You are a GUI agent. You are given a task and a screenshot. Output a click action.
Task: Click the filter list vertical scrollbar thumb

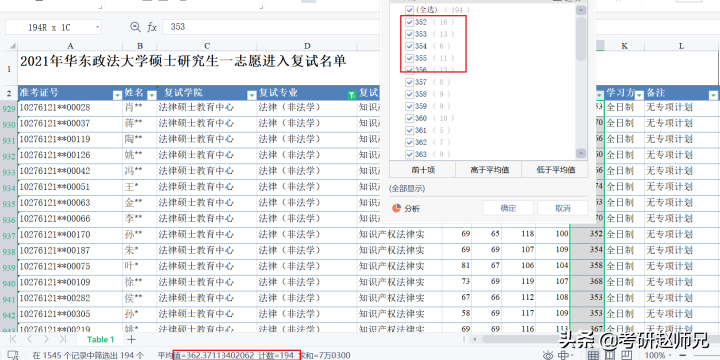581,39
